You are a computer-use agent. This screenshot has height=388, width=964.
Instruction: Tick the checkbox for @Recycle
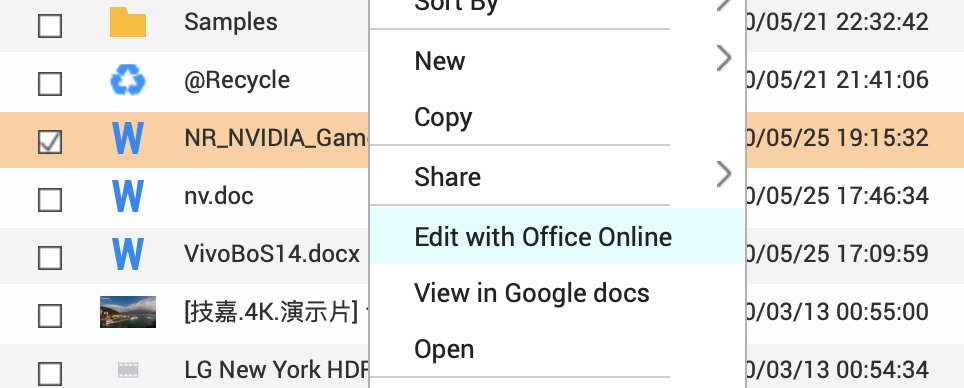[x=50, y=84]
